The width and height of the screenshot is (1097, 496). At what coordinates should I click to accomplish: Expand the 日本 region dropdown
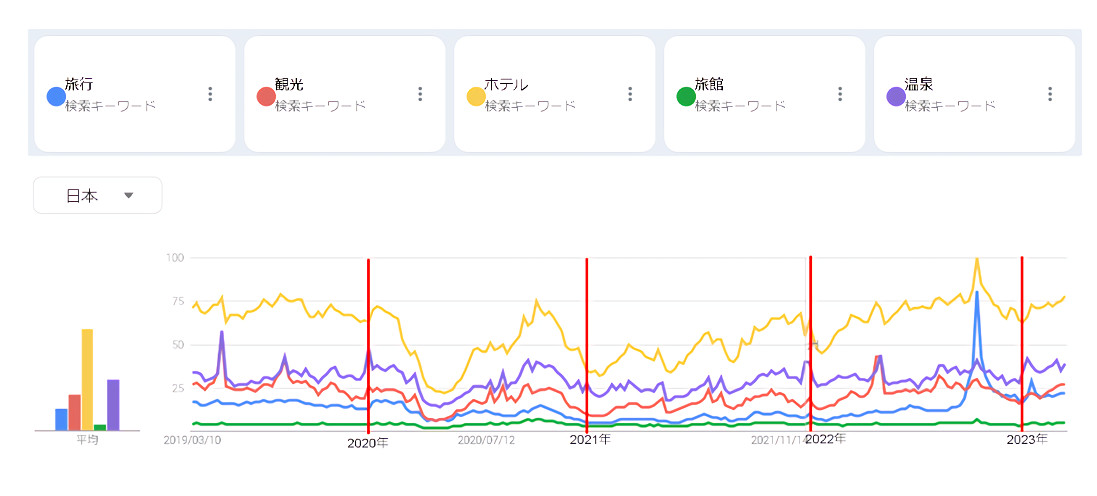pos(98,196)
